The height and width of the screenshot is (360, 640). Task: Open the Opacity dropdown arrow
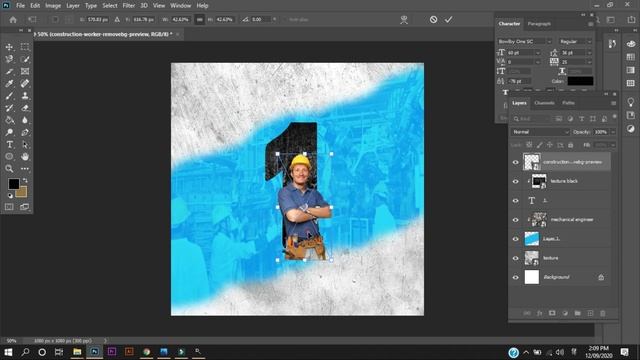click(613, 132)
